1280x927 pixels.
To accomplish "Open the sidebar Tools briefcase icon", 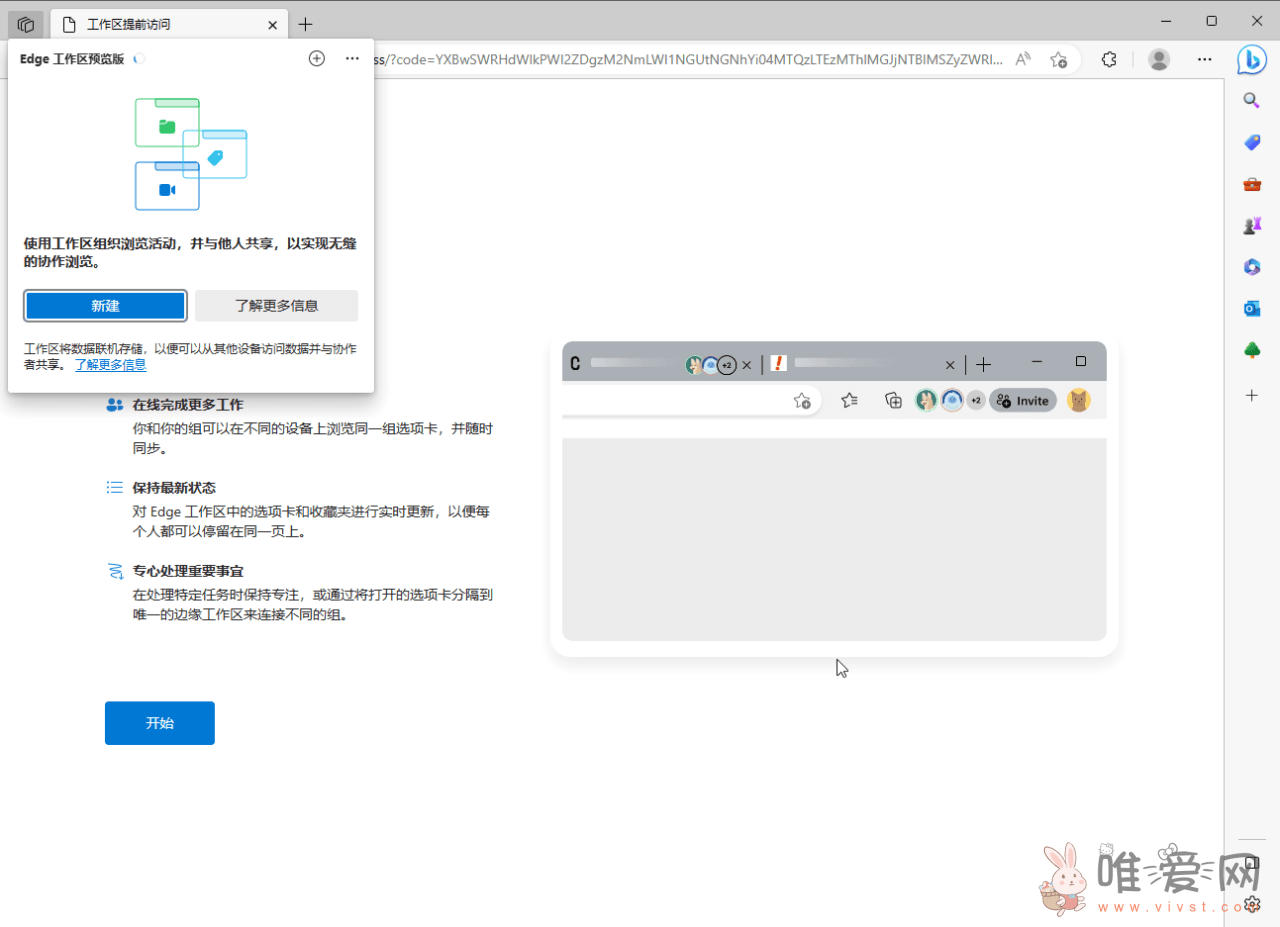I will [1252, 185].
